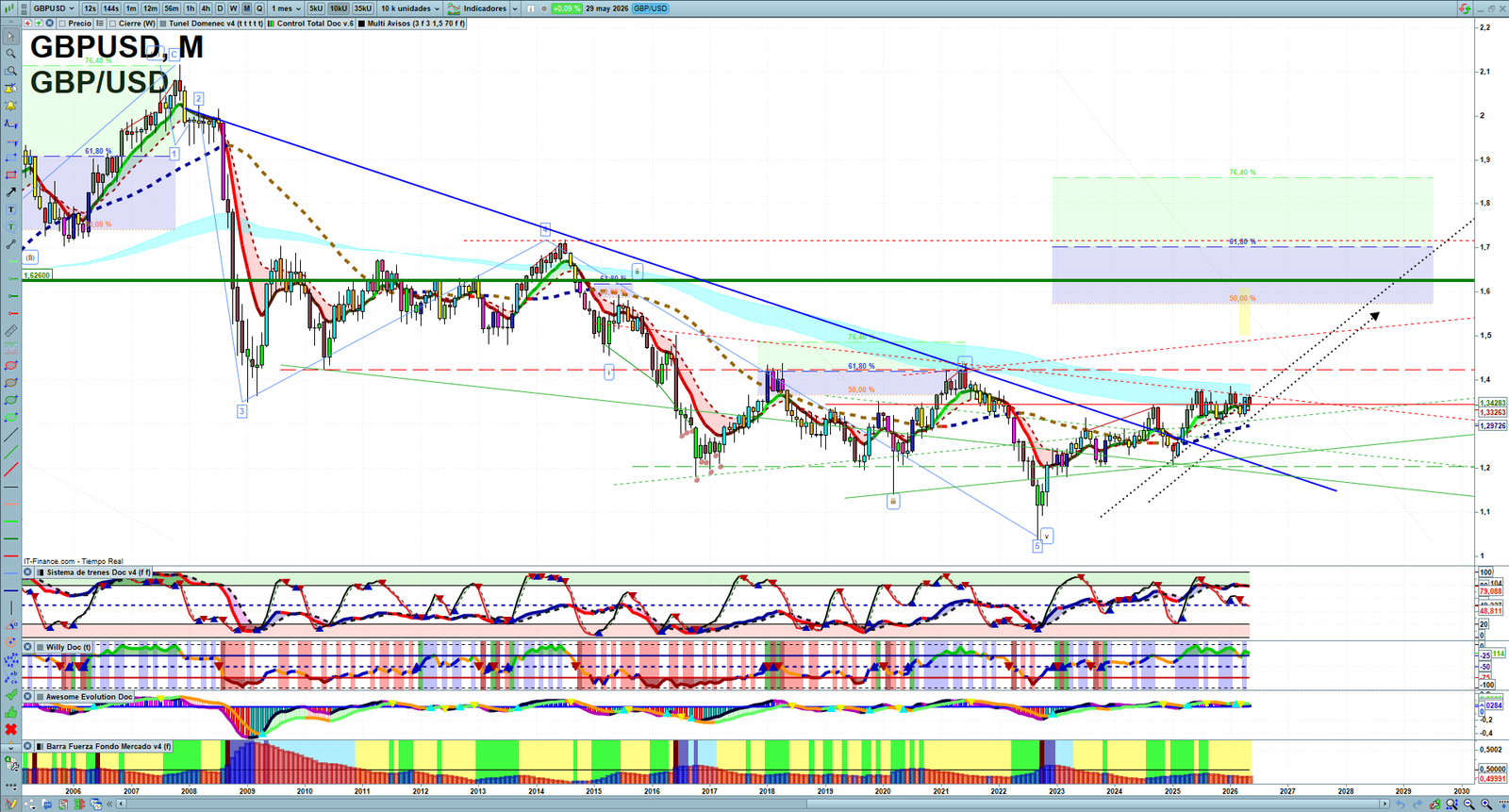
Task: Toggle the Willy Doc panel checkbox
Action: (41, 647)
